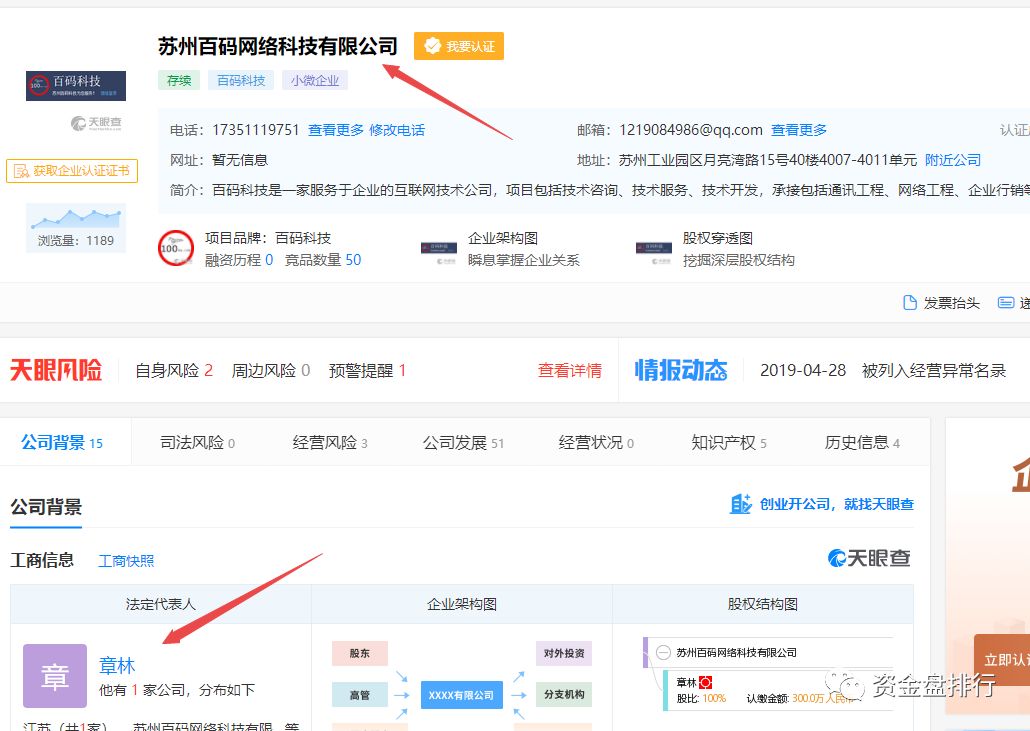Click the 立即认证 orange button

pos(1002,660)
